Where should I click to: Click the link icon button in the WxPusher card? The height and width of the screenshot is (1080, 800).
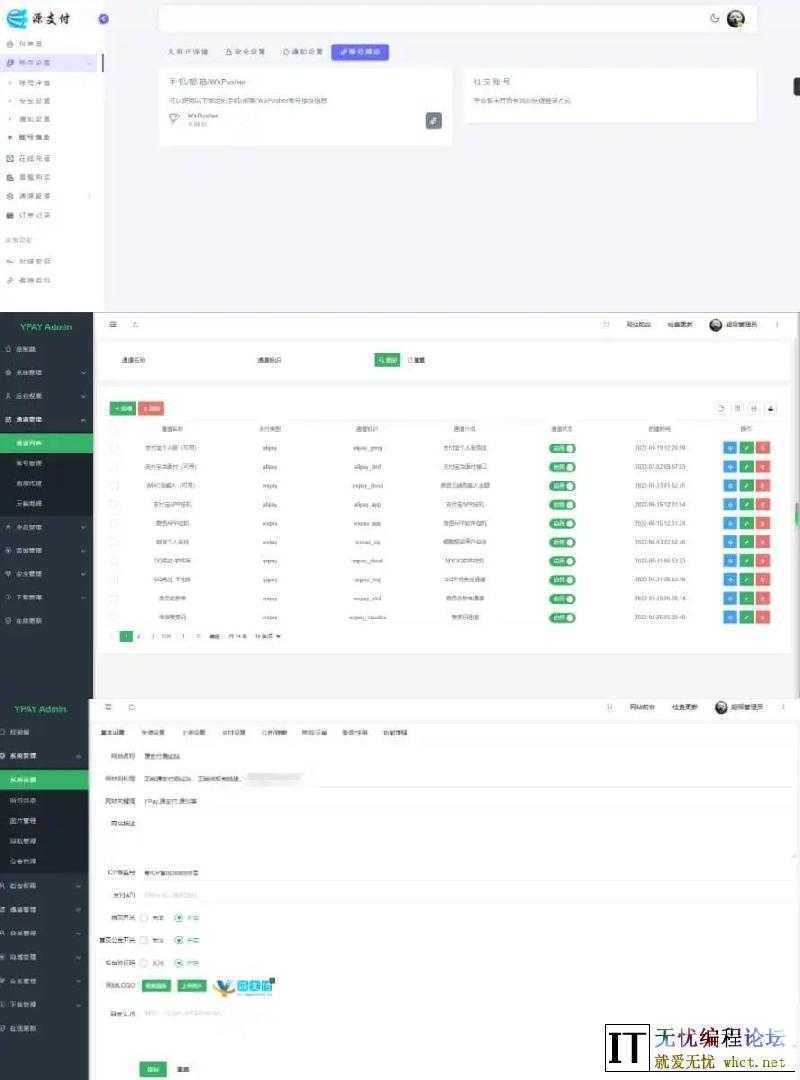[x=433, y=120]
